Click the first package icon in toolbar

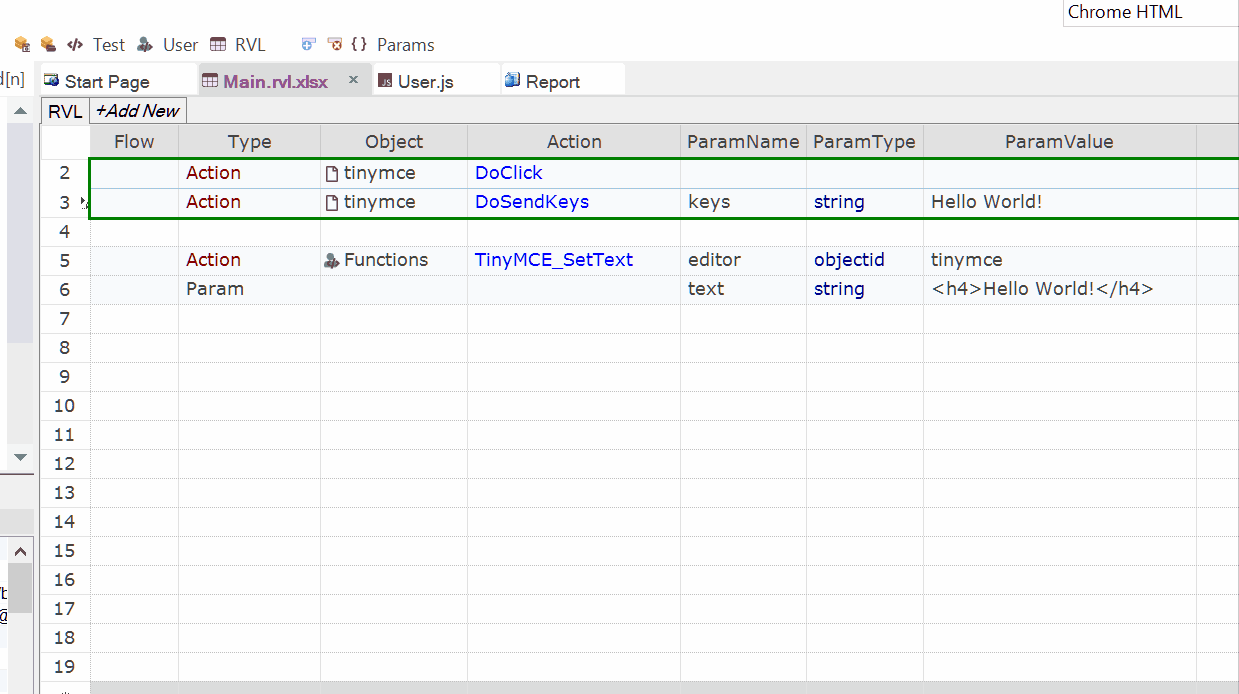(22, 45)
